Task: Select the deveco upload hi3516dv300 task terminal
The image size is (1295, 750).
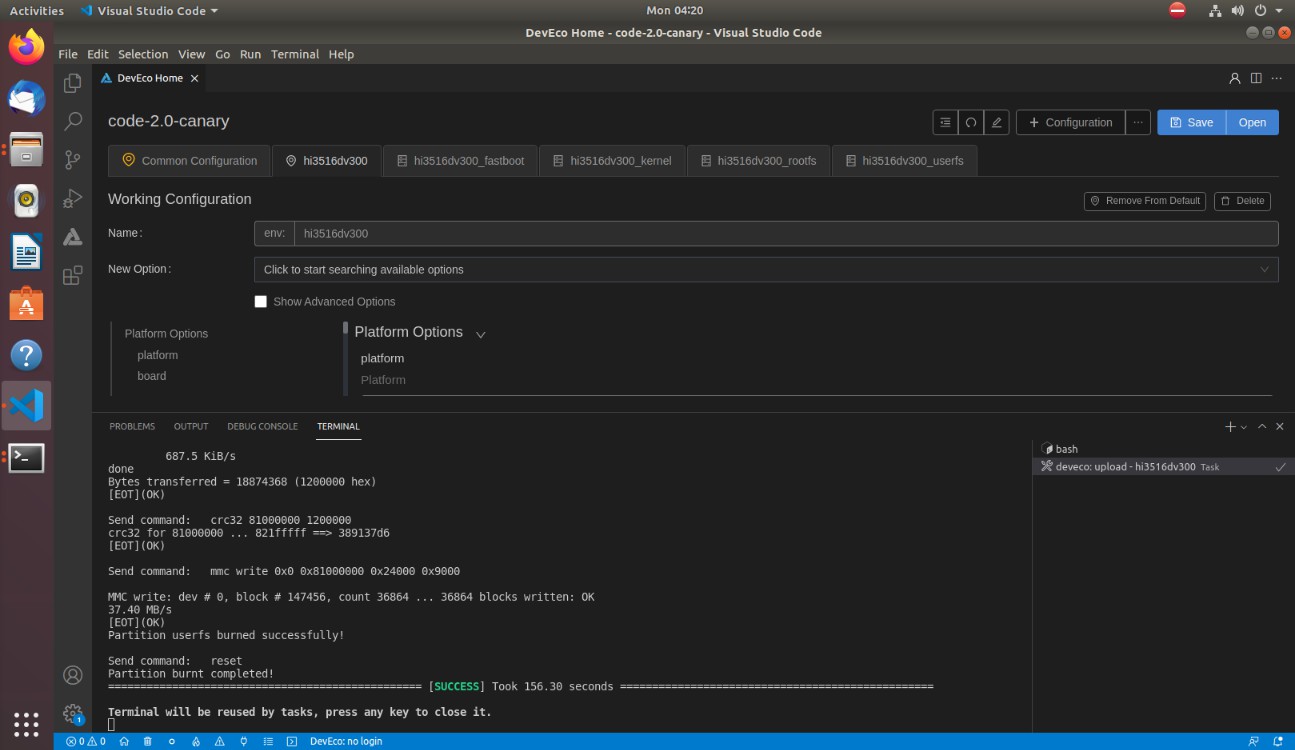Action: (x=1163, y=467)
